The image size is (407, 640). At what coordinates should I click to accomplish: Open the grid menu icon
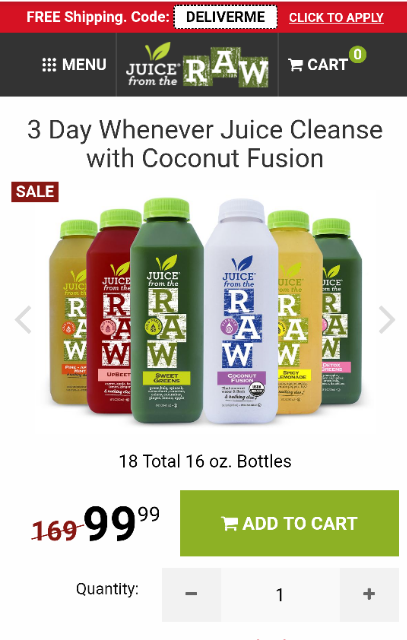pos(49,65)
